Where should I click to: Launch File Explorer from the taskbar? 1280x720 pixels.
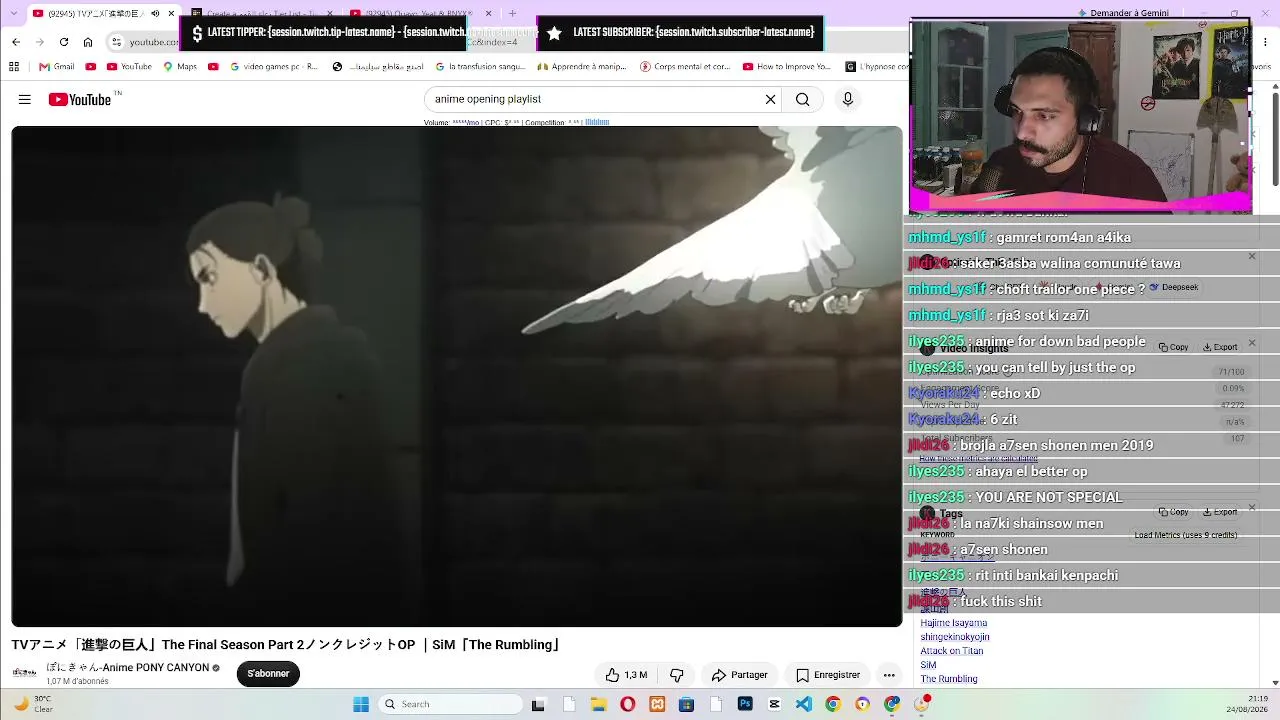pos(598,704)
